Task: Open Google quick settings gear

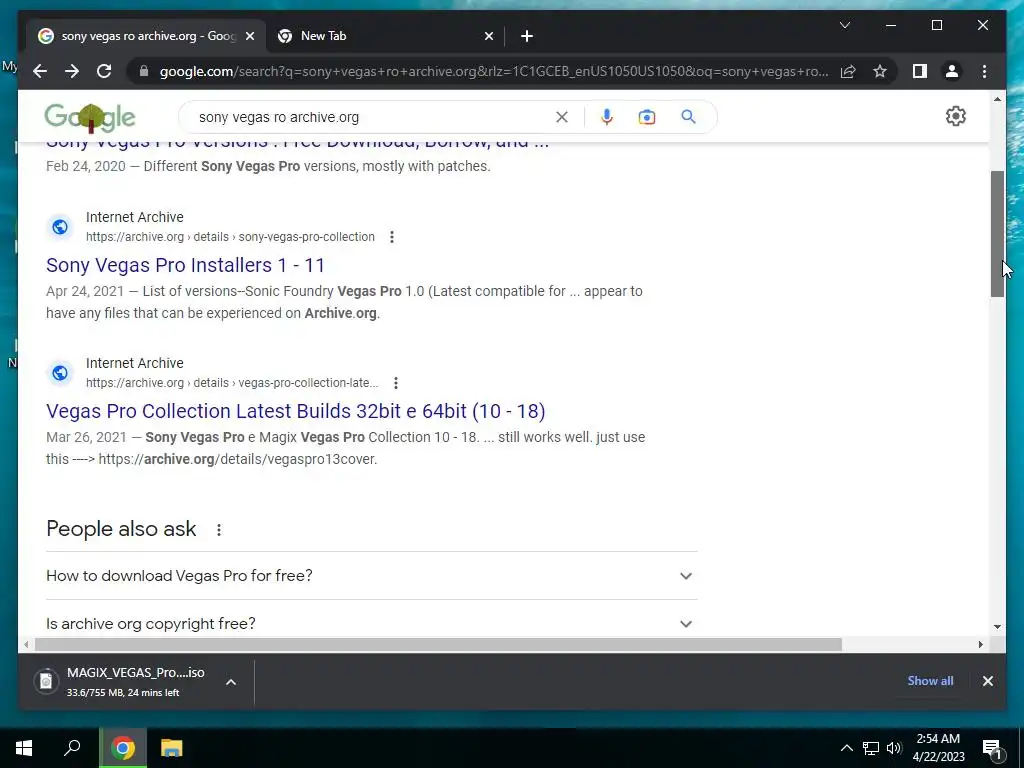Action: pyautogui.click(x=955, y=116)
